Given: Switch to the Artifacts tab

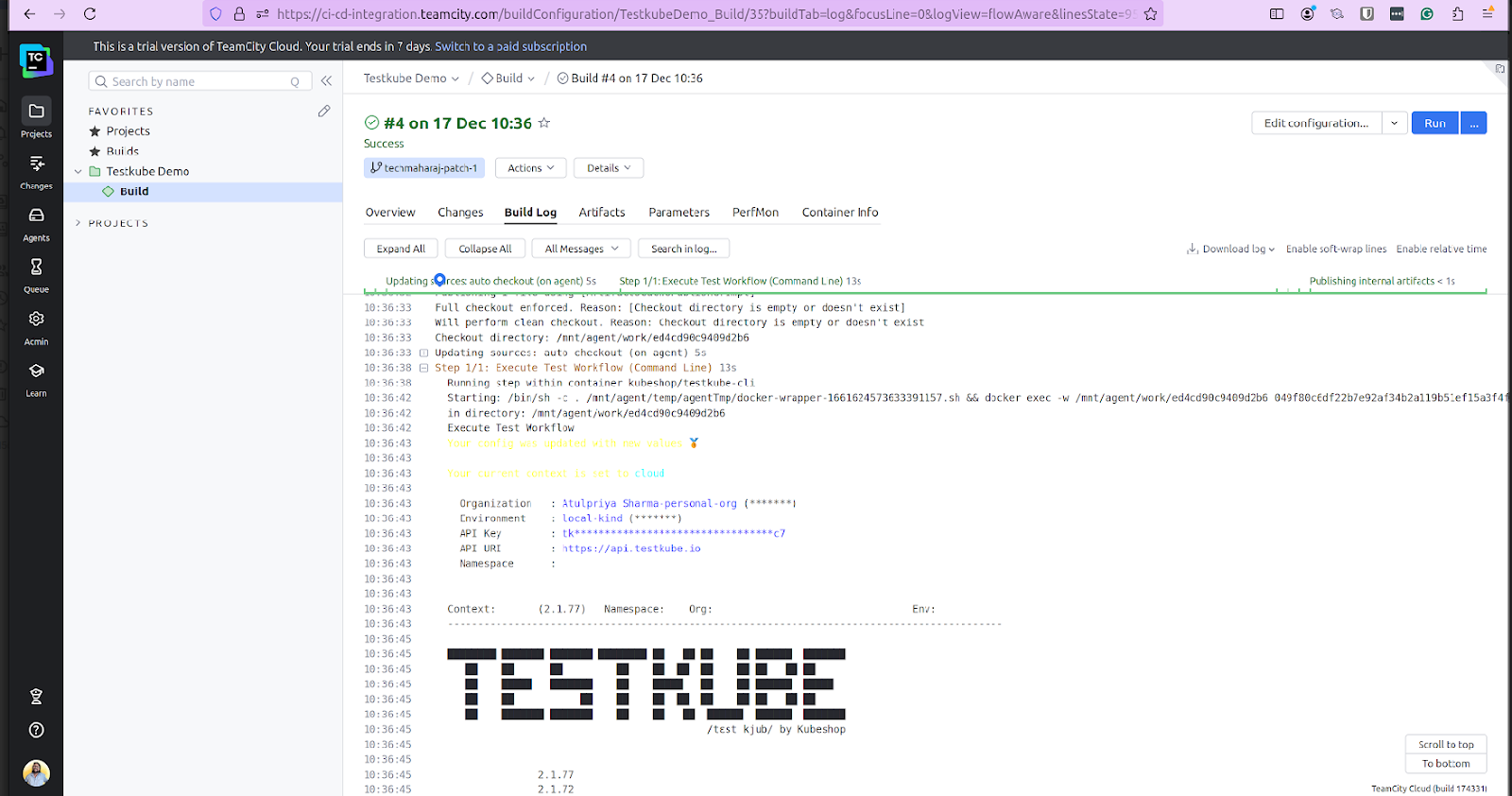Looking at the screenshot, I should [x=602, y=213].
